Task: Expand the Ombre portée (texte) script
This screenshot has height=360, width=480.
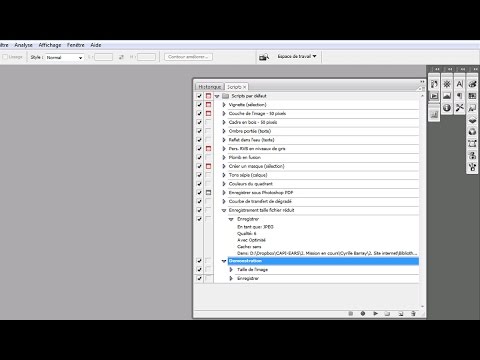Action: point(224,131)
